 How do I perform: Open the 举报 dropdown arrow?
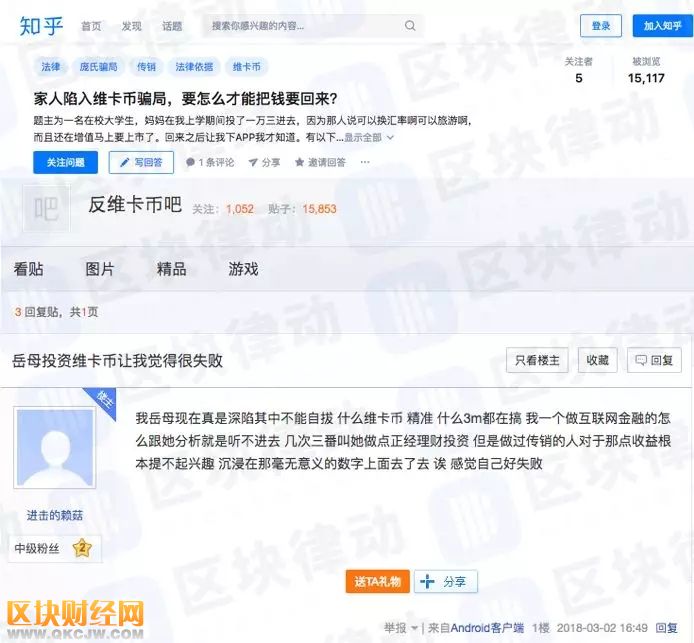(x=415, y=628)
